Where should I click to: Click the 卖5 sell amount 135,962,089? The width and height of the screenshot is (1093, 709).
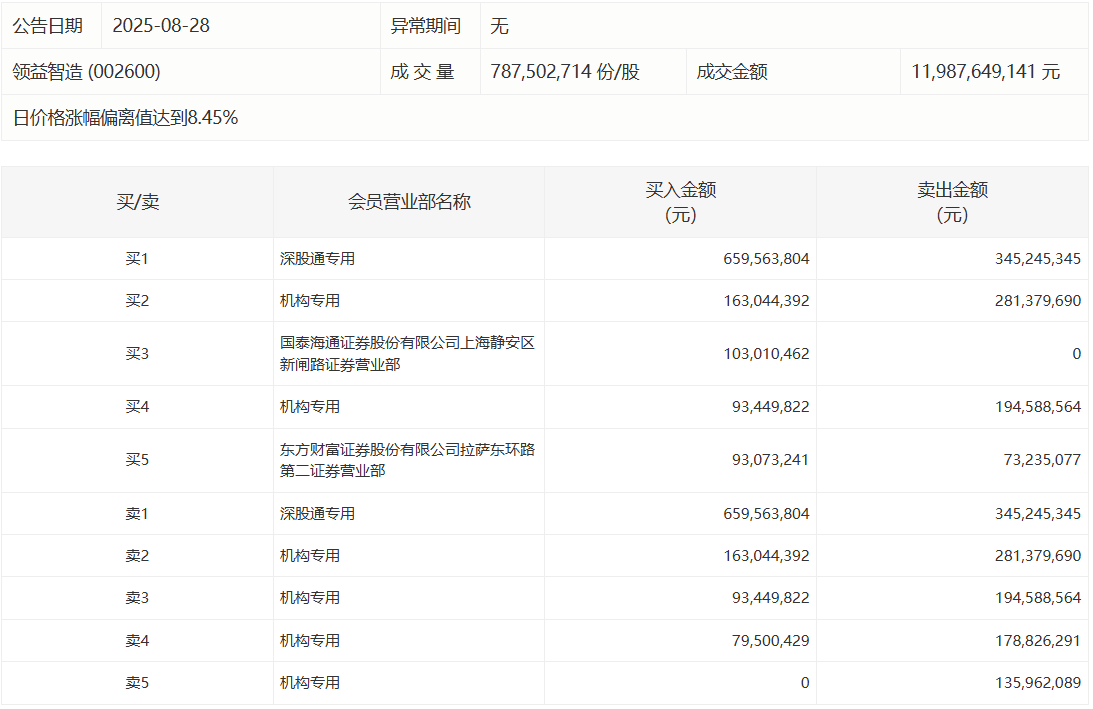point(1034,683)
